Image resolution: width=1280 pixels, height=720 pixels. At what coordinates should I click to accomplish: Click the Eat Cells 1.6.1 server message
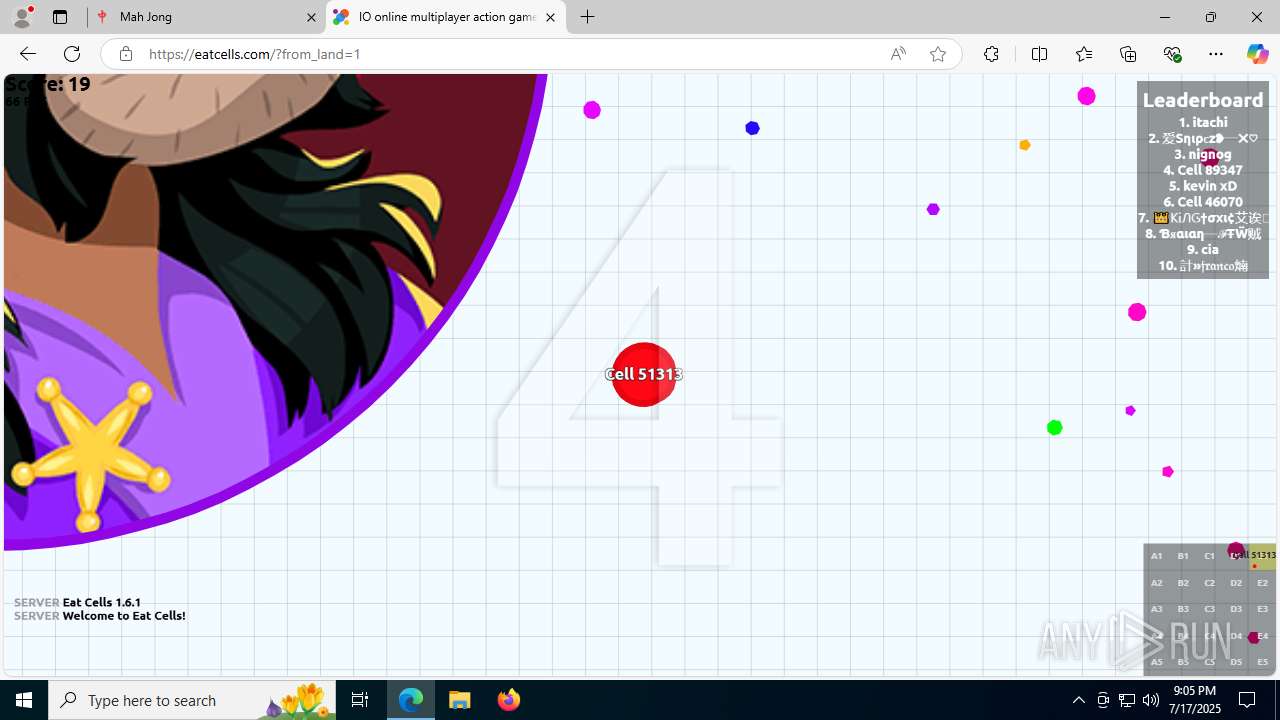pos(101,603)
